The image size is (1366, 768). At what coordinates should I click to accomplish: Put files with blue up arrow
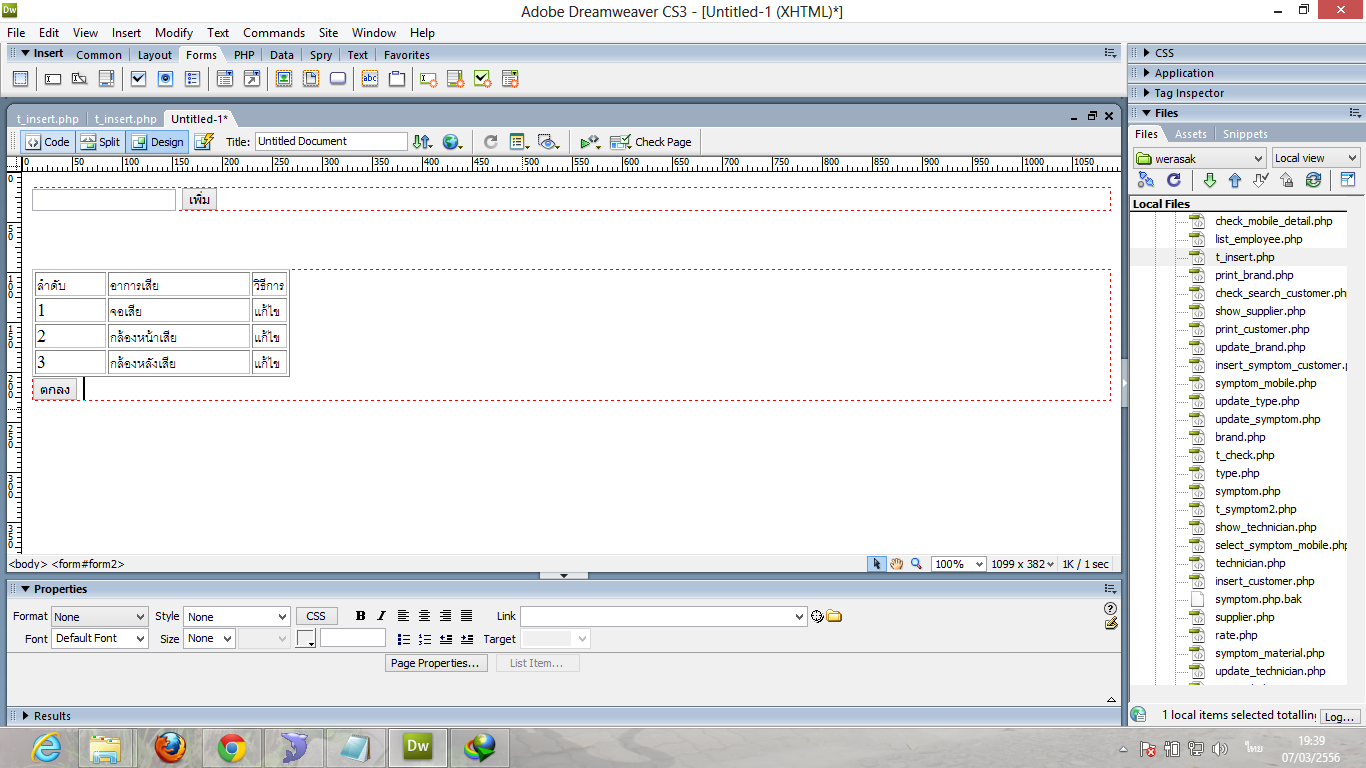click(1235, 180)
